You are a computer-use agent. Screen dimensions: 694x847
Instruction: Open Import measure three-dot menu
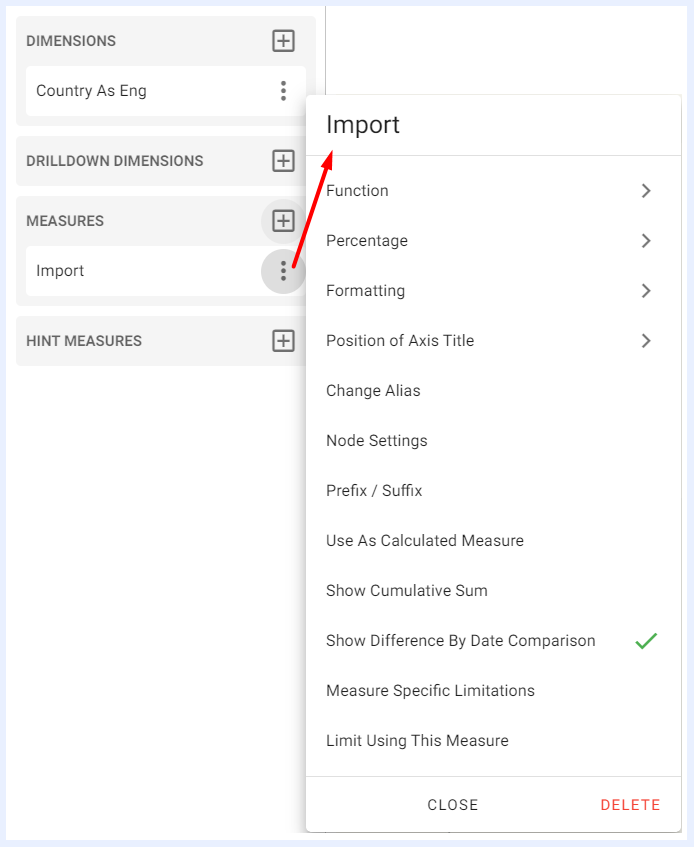(283, 271)
